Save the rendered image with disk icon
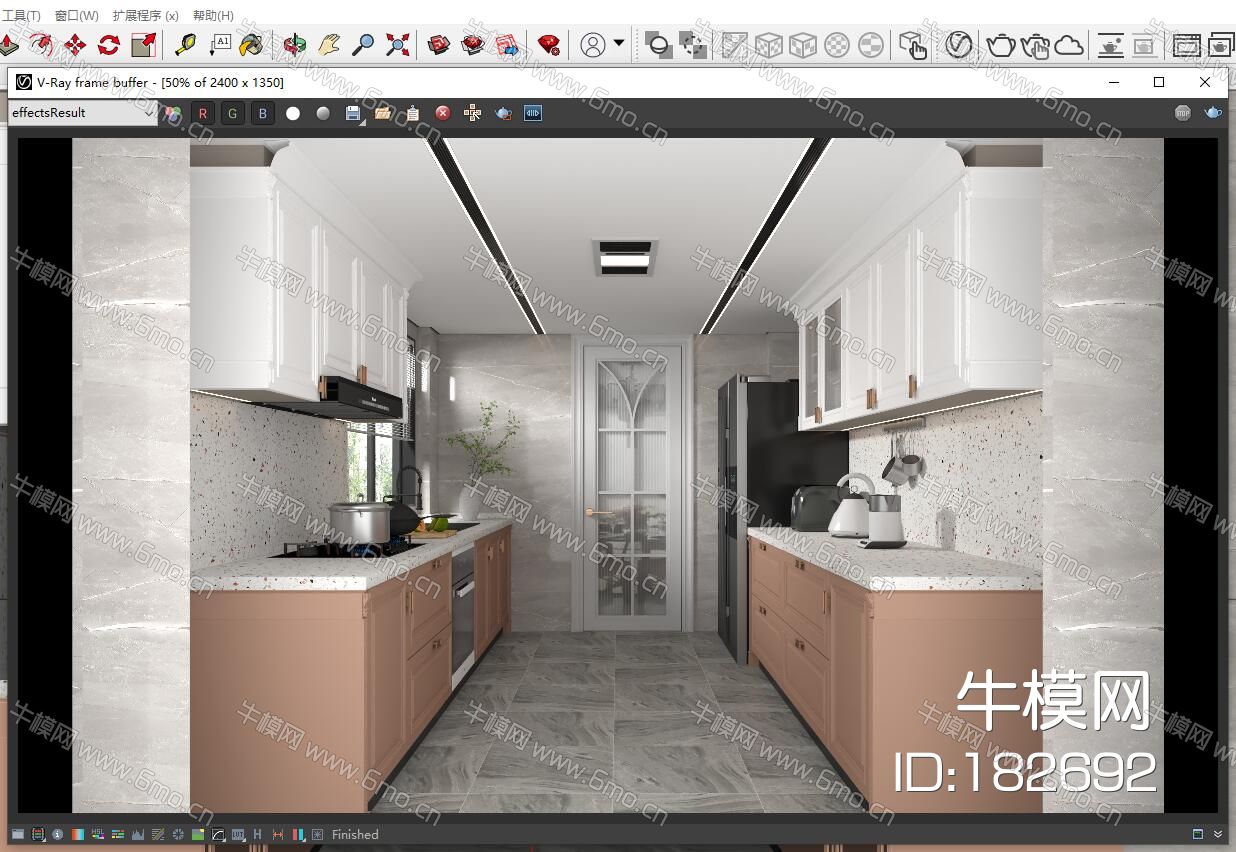Image resolution: width=1236 pixels, height=852 pixels. click(353, 113)
